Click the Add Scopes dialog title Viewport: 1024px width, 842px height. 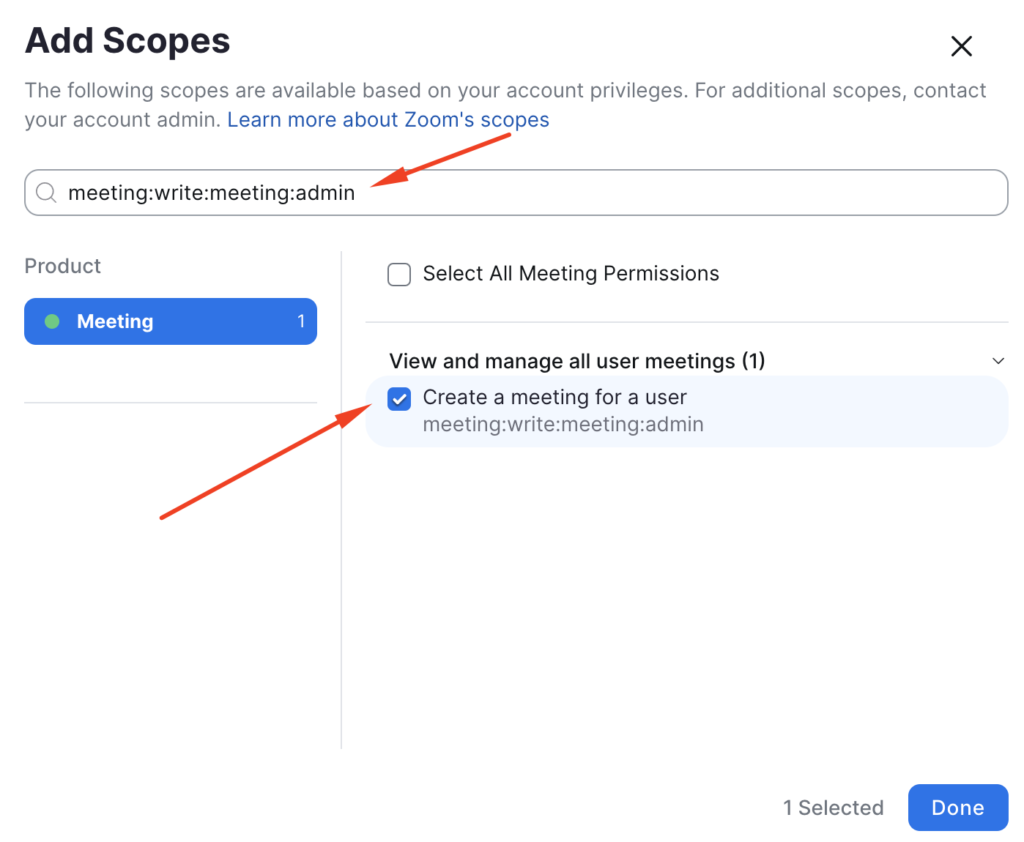tap(128, 41)
